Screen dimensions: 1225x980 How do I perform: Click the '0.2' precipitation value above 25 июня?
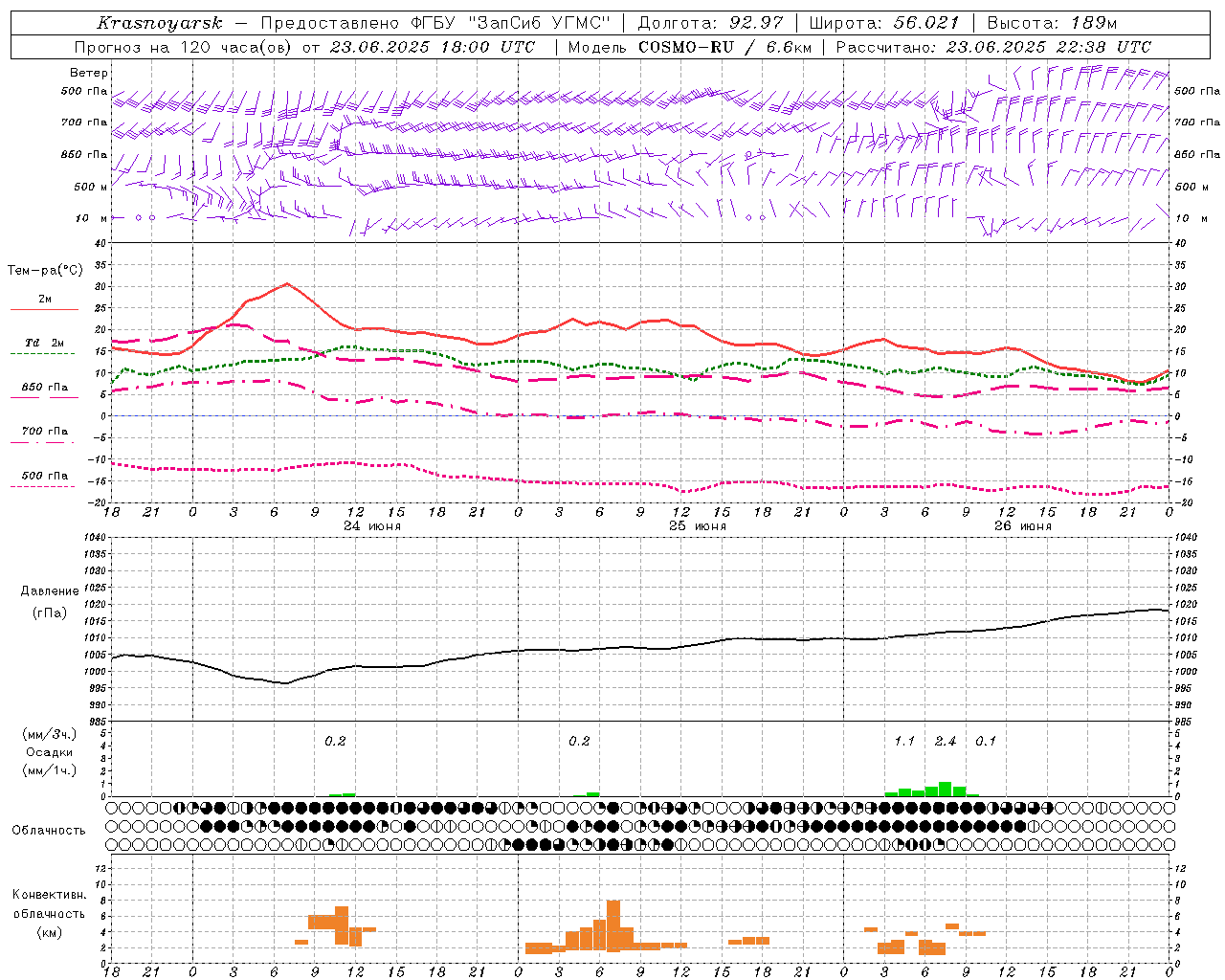click(x=579, y=742)
